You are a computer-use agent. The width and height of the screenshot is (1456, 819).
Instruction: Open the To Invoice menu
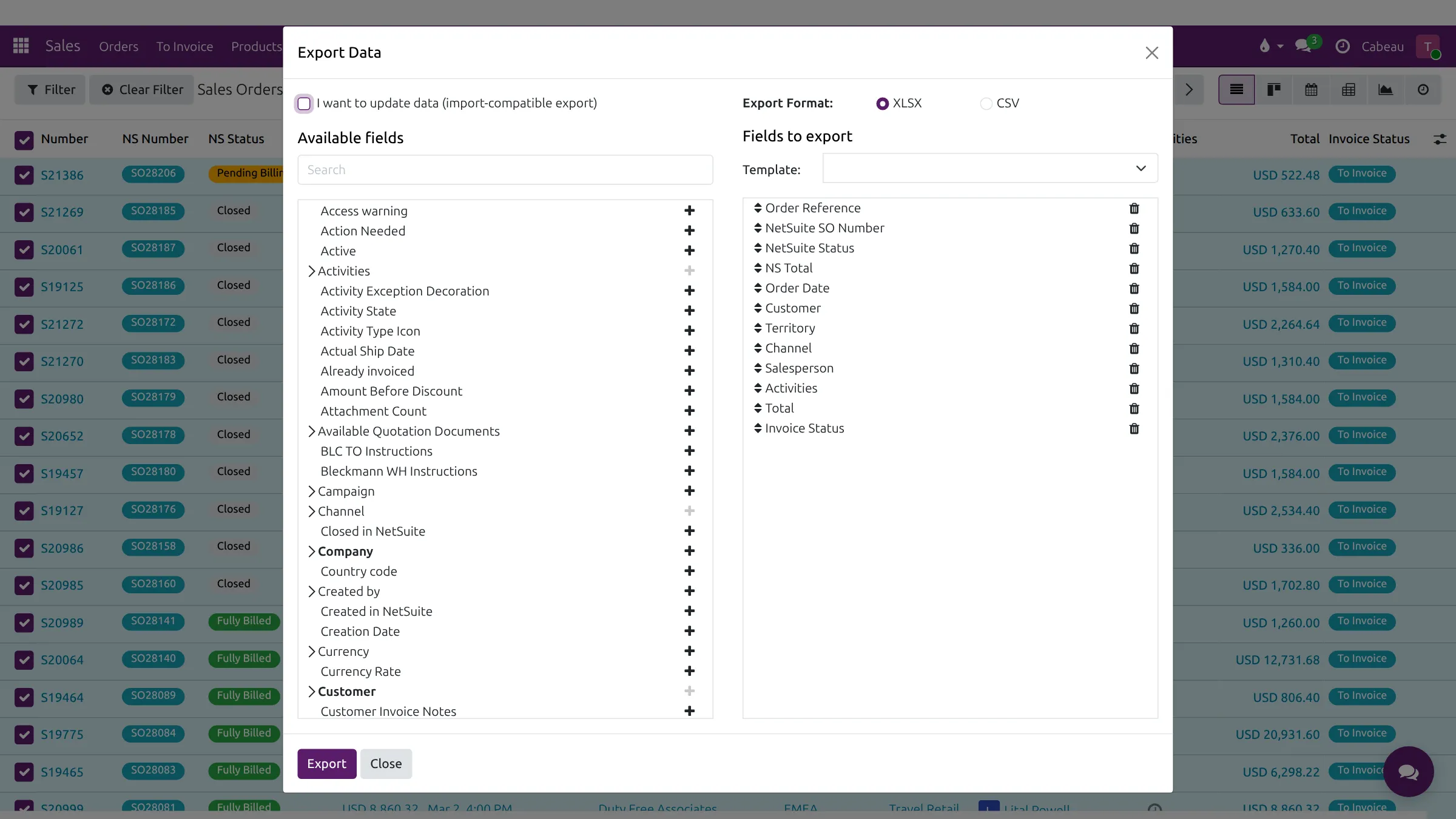click(184, 46)
